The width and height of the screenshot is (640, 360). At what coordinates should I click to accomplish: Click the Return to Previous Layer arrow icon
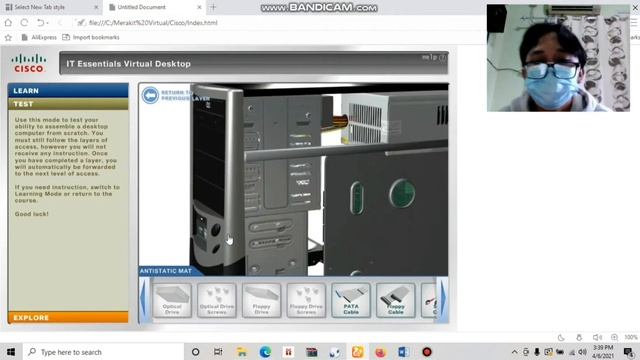[x=150, y=95]
